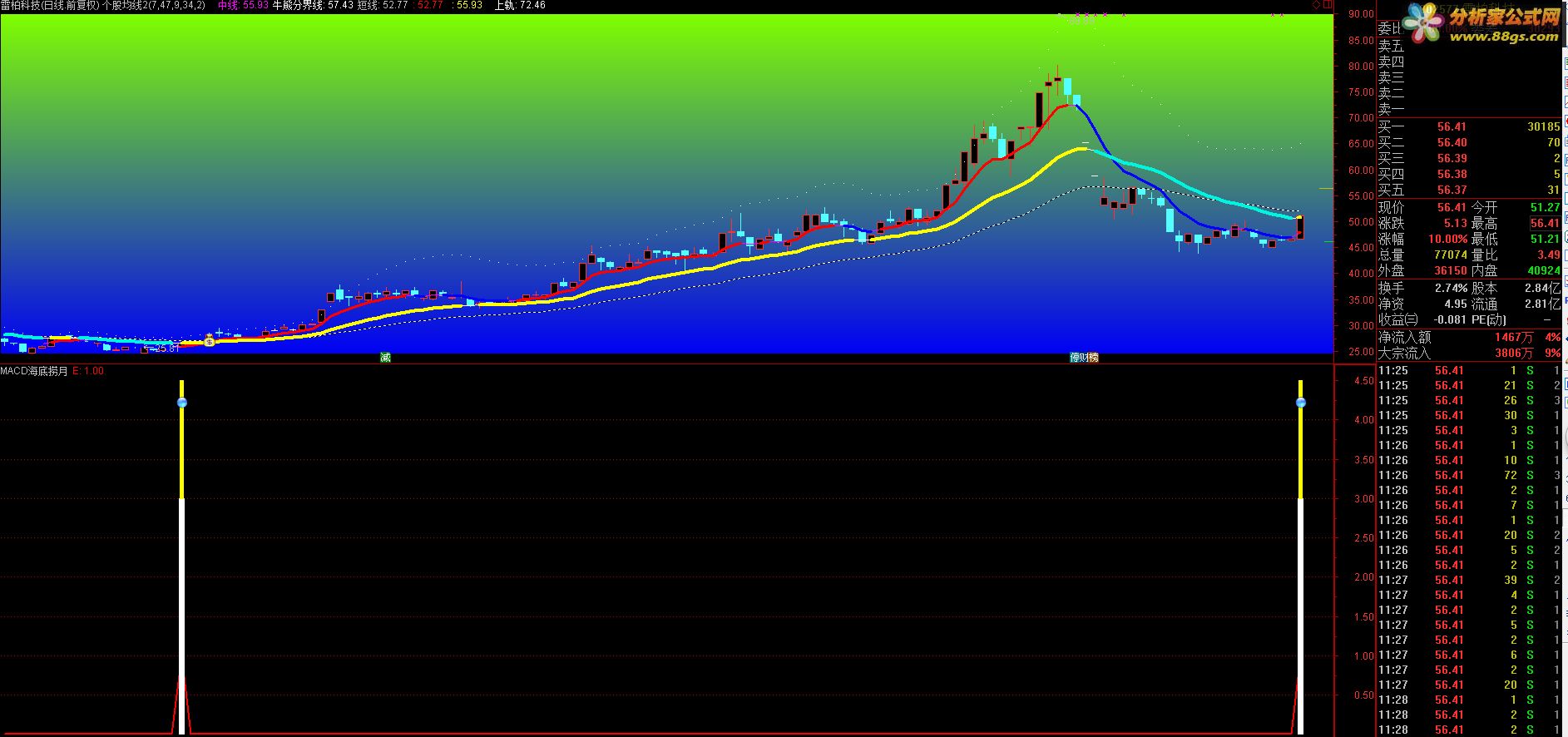The height and width of the screenshot is (737, 1568).
Task: Select the 卖五 order book row
Action: (1469, 47)
